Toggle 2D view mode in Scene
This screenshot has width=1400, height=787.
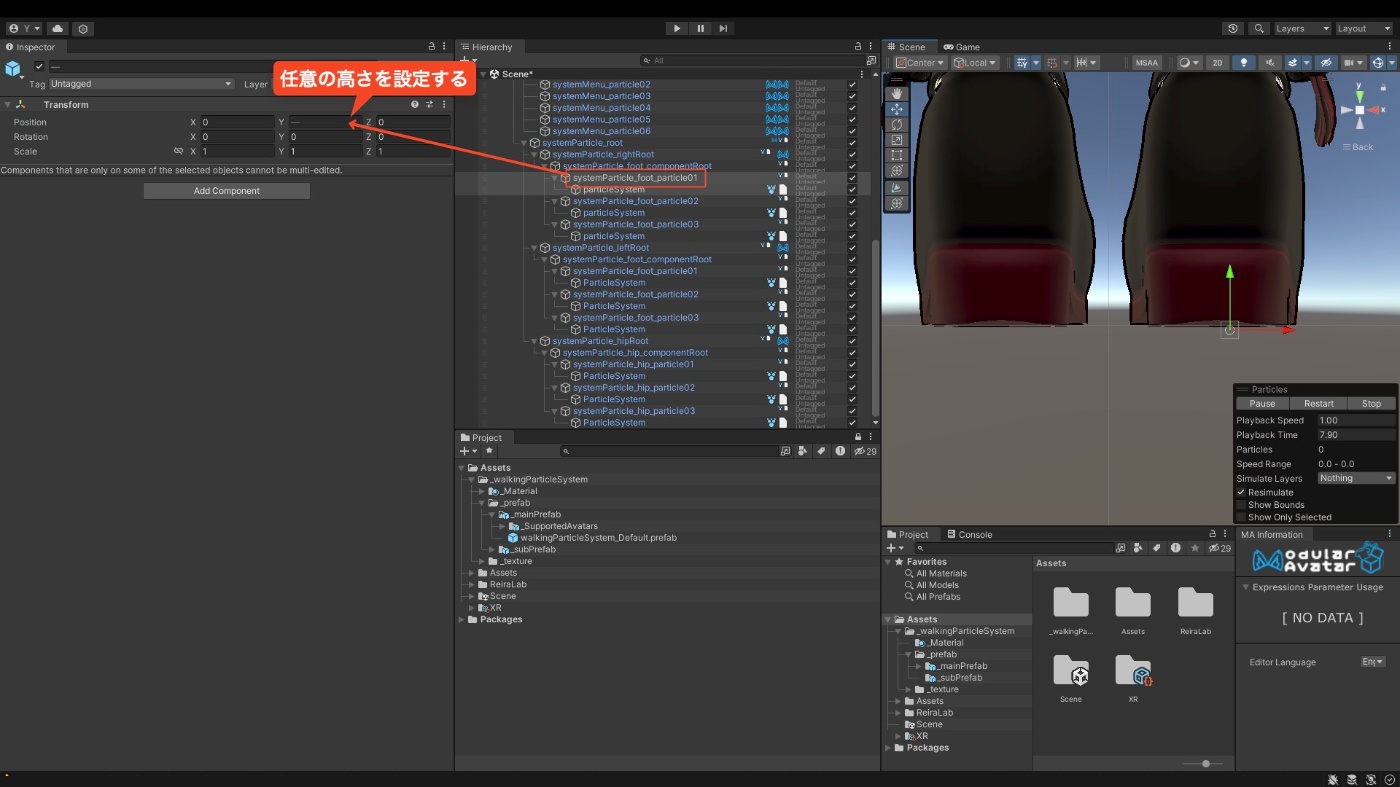point(1217,62)
